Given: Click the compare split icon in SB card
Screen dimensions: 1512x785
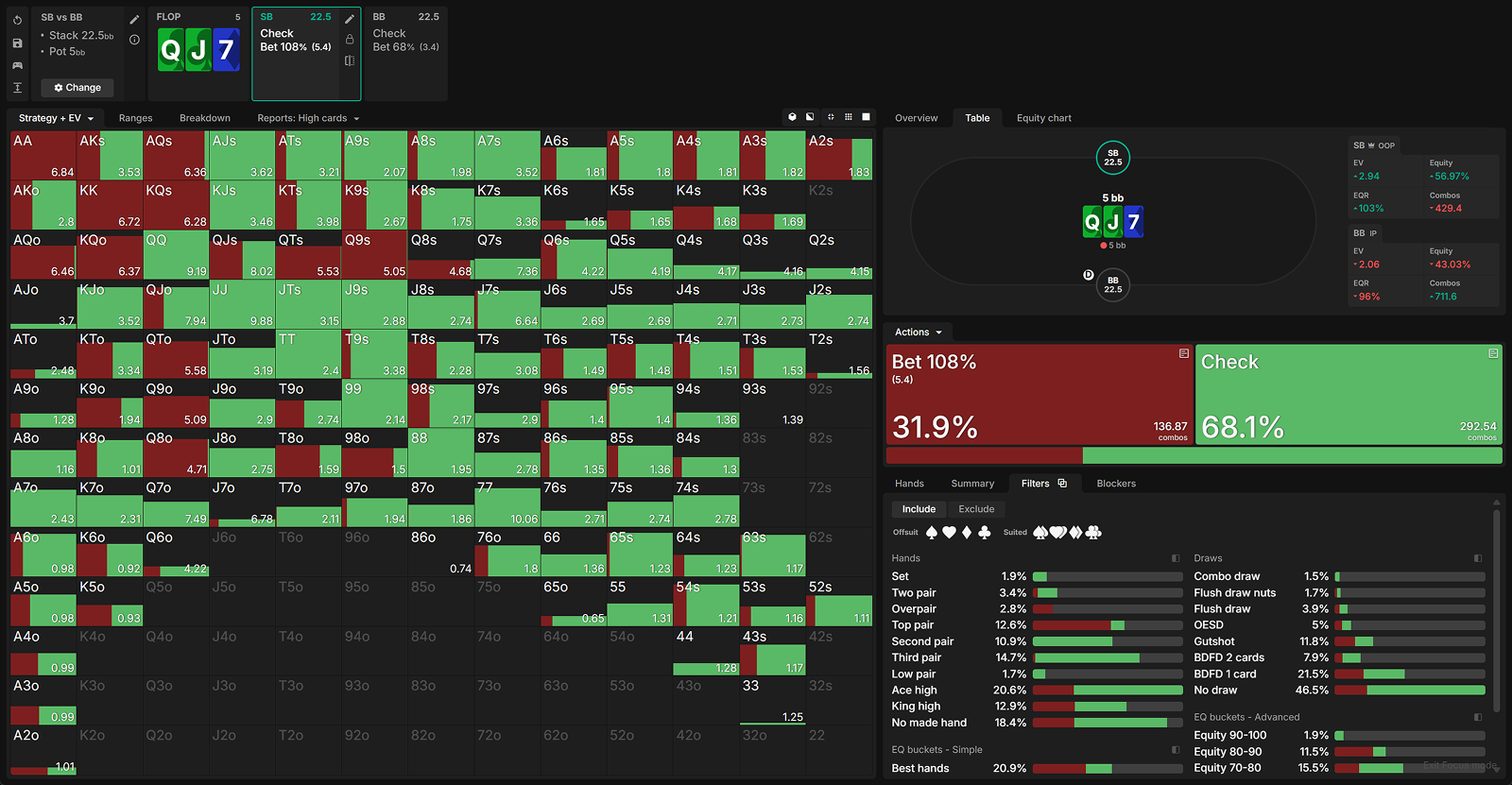Looking at the screenshot, I should pos(350,60).
